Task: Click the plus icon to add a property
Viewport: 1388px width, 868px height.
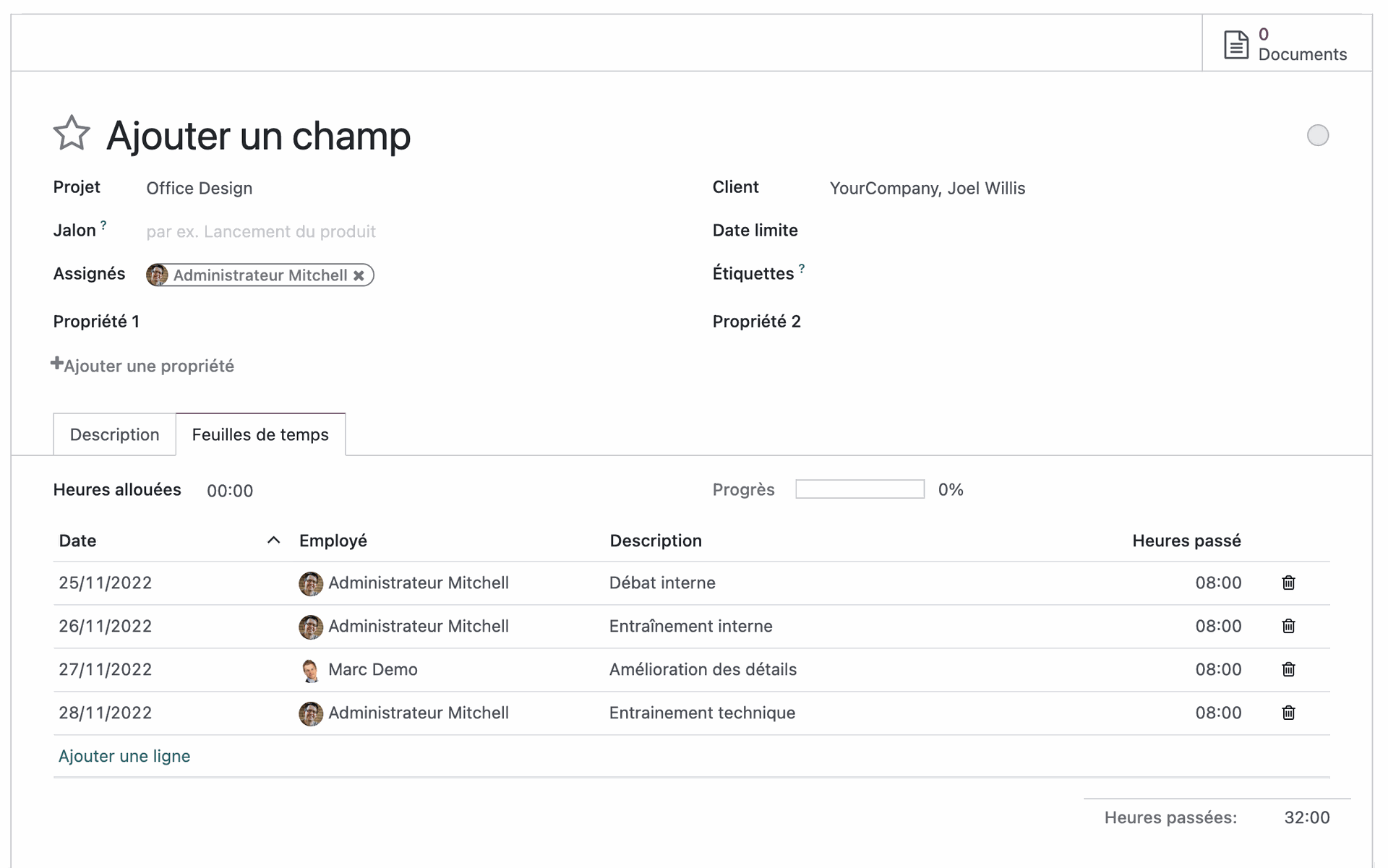Action: pos(57,364)
